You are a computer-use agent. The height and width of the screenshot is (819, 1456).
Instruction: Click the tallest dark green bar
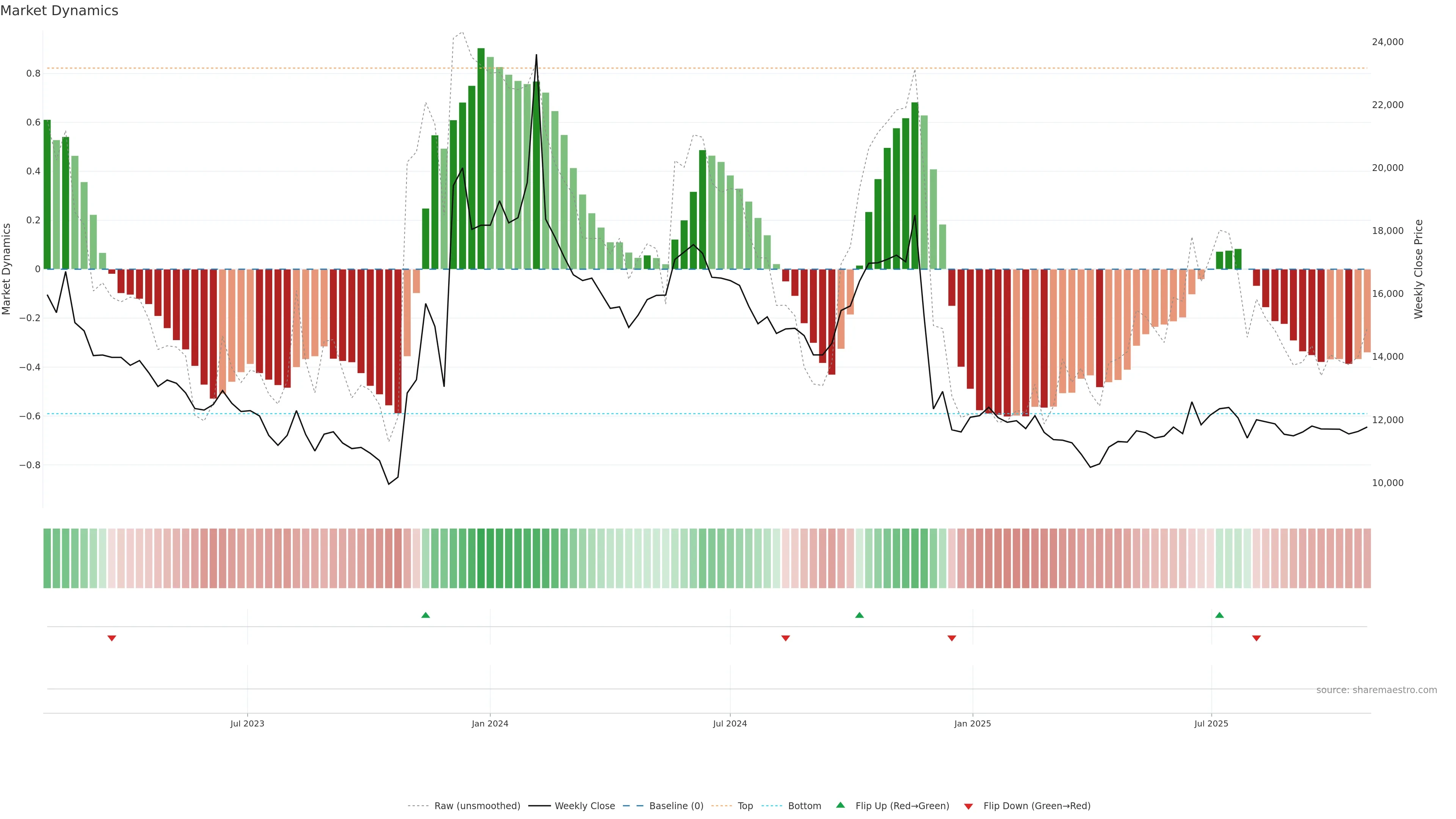[x=481, y=158]
